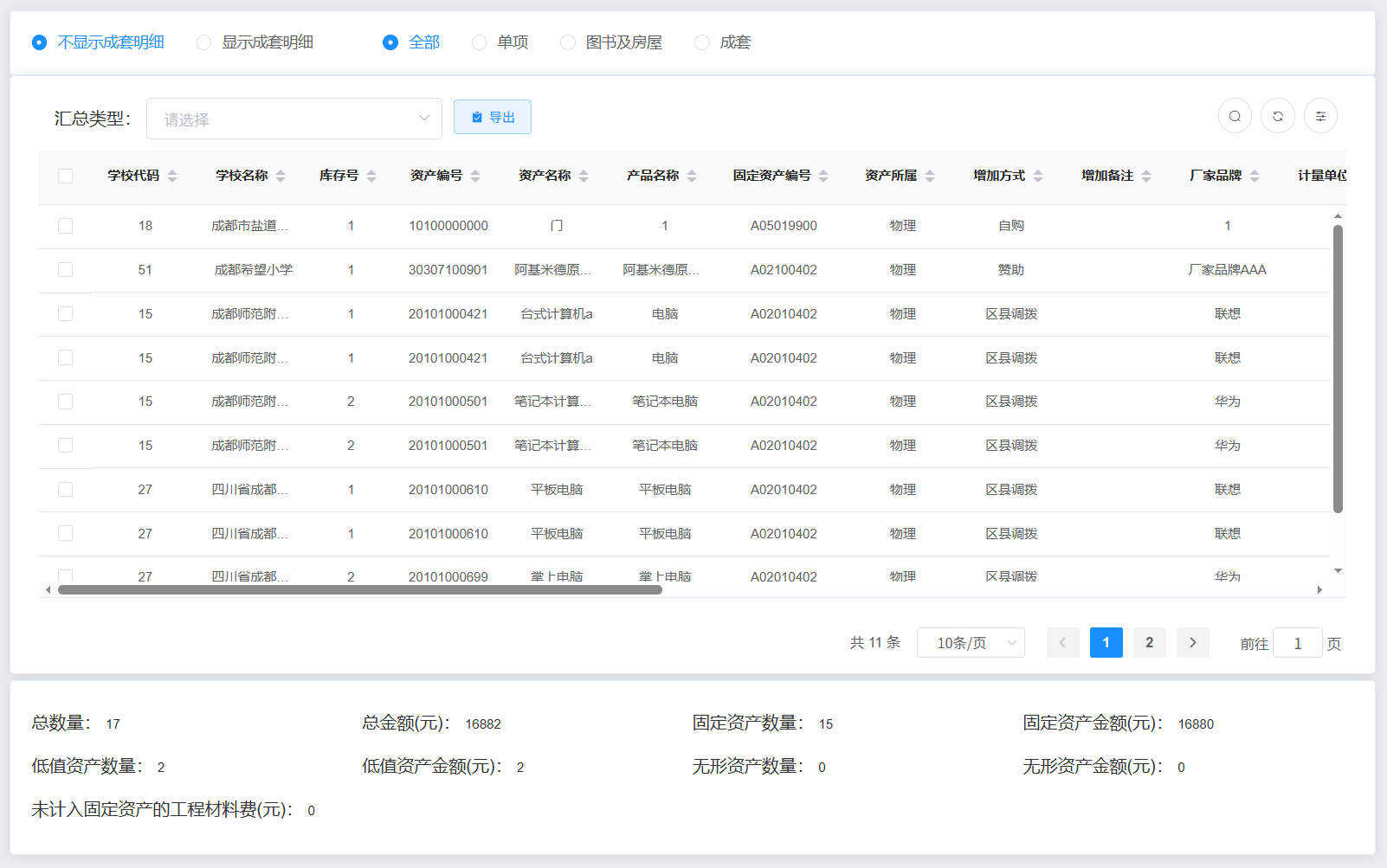Open the 汇总类型 dropdown
Screen dimensions: 1387x868
(294, 119)
